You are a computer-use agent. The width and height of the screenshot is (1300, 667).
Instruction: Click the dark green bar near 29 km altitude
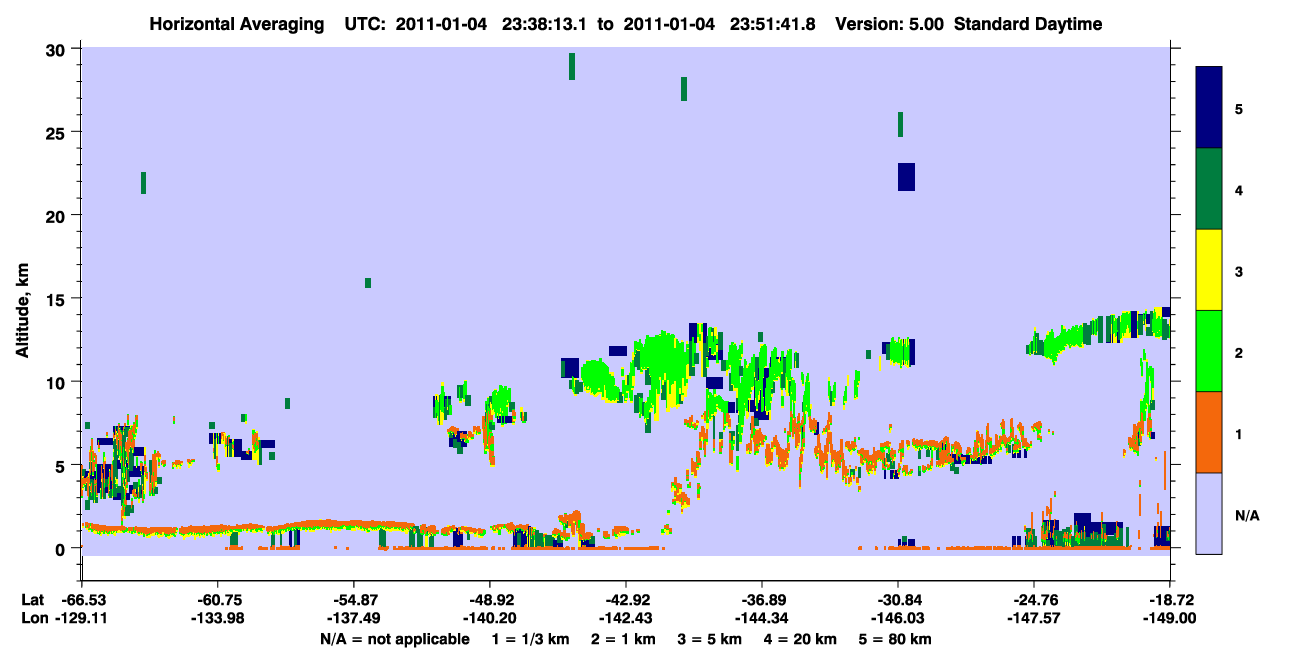pyautogui.click(x=572, y=66)
